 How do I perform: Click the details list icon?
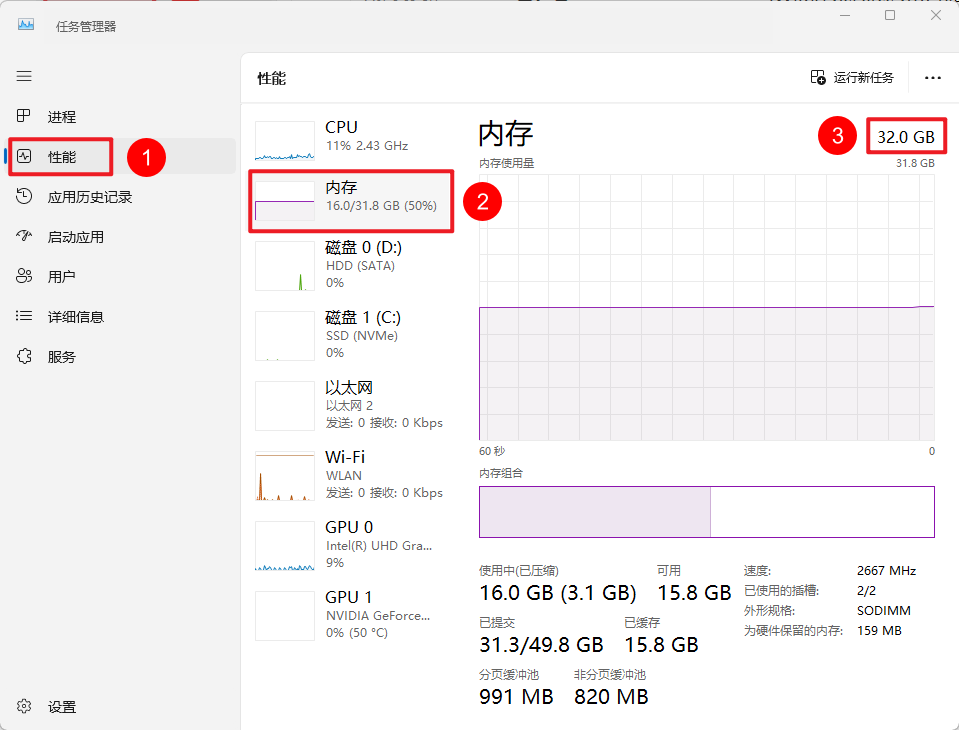(x=24, y=315)
